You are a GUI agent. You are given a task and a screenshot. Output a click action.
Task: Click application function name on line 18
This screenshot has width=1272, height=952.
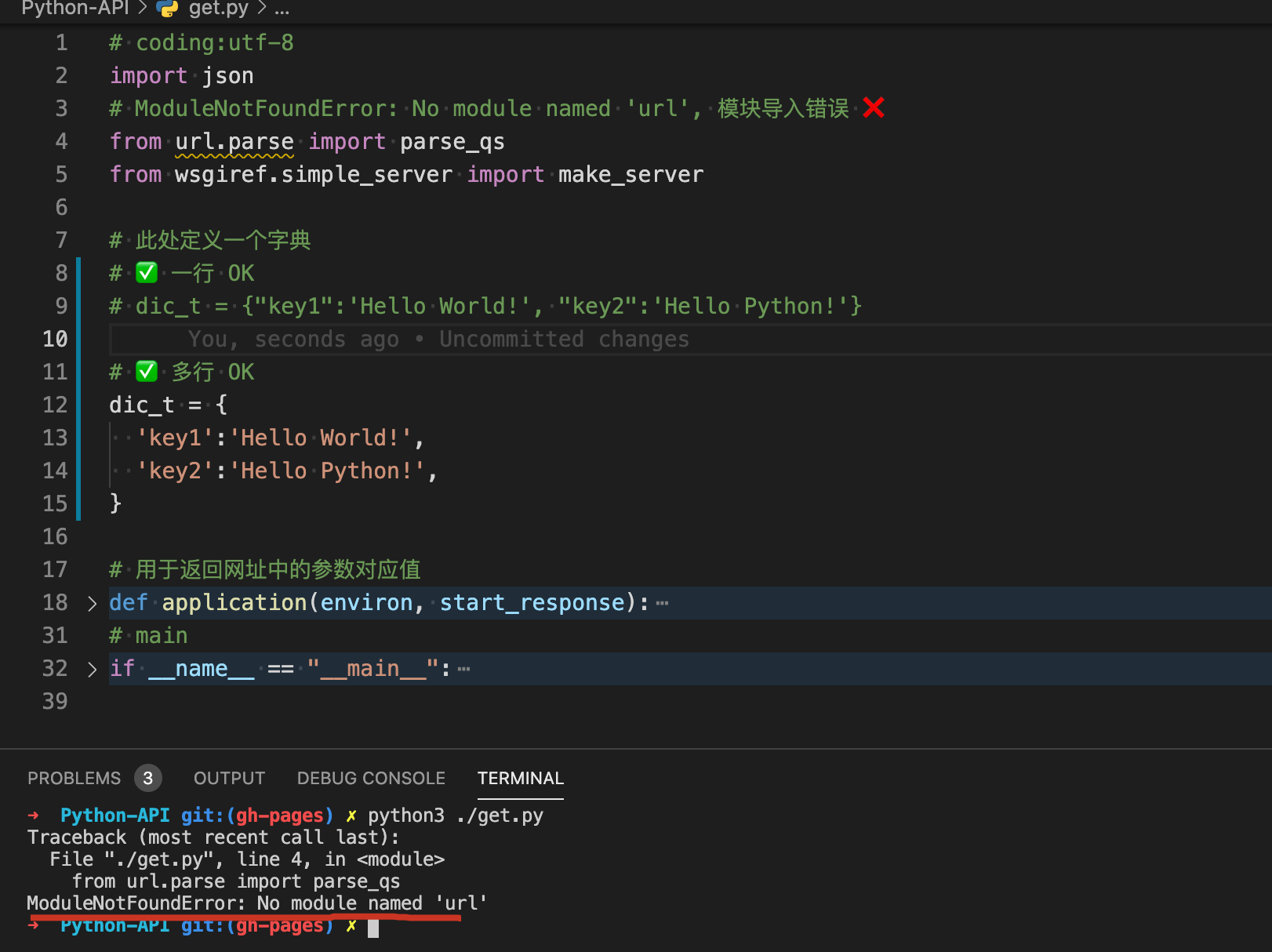tap(234, 602)
